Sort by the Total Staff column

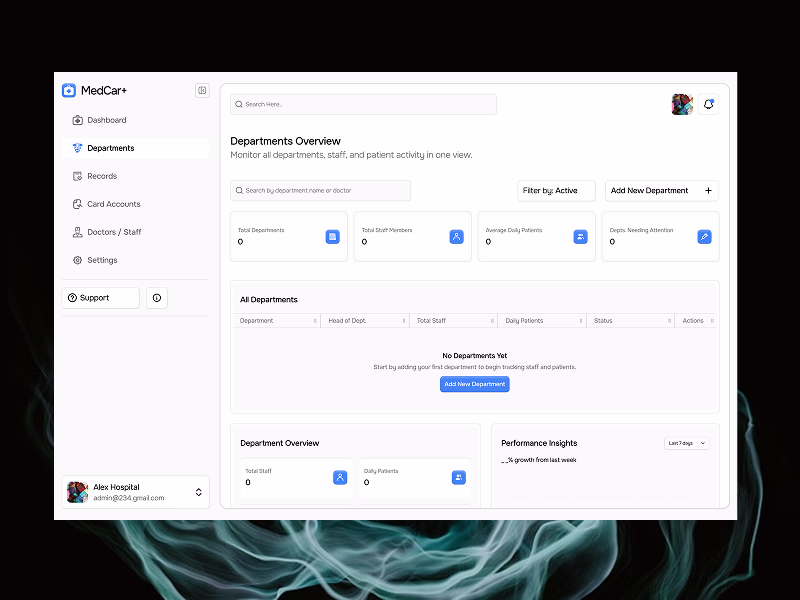454,320
